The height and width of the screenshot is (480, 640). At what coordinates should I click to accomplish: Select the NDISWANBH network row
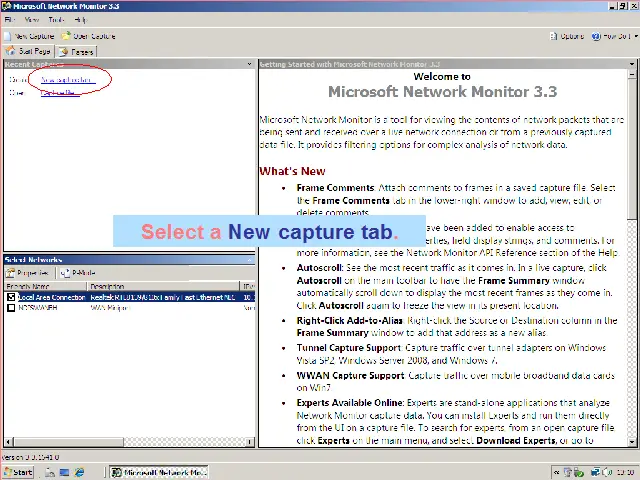130,308
